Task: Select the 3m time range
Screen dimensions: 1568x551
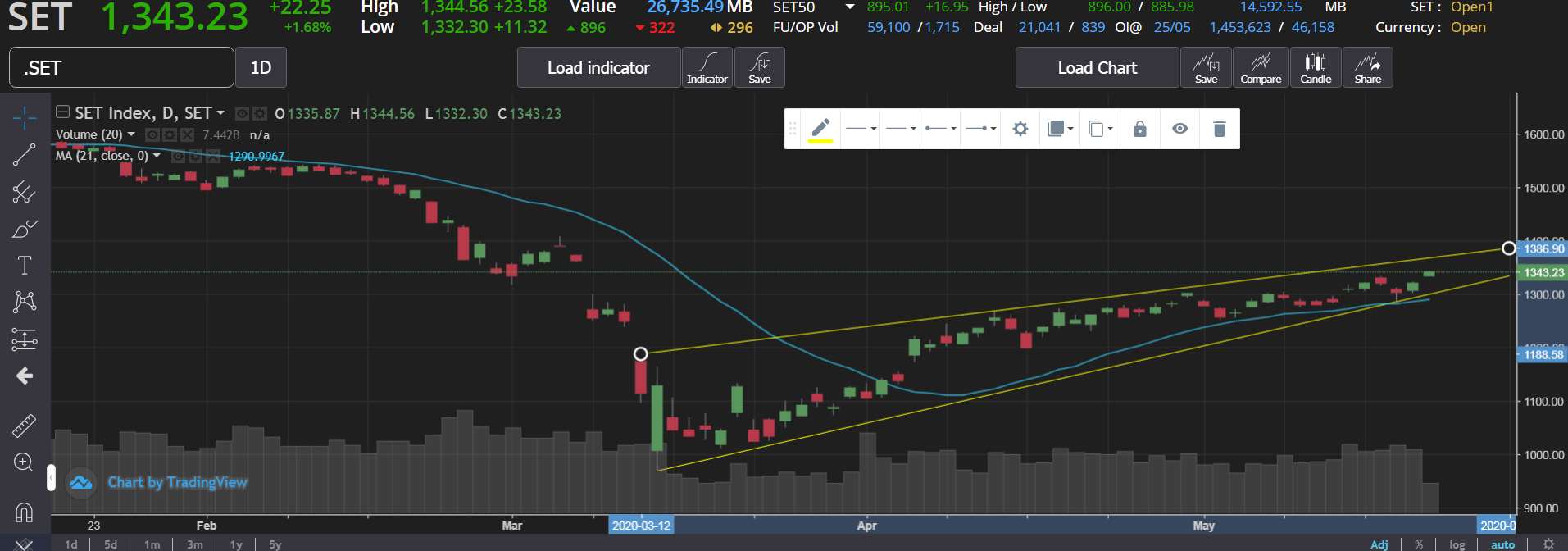Action: [x=195, y=544]
